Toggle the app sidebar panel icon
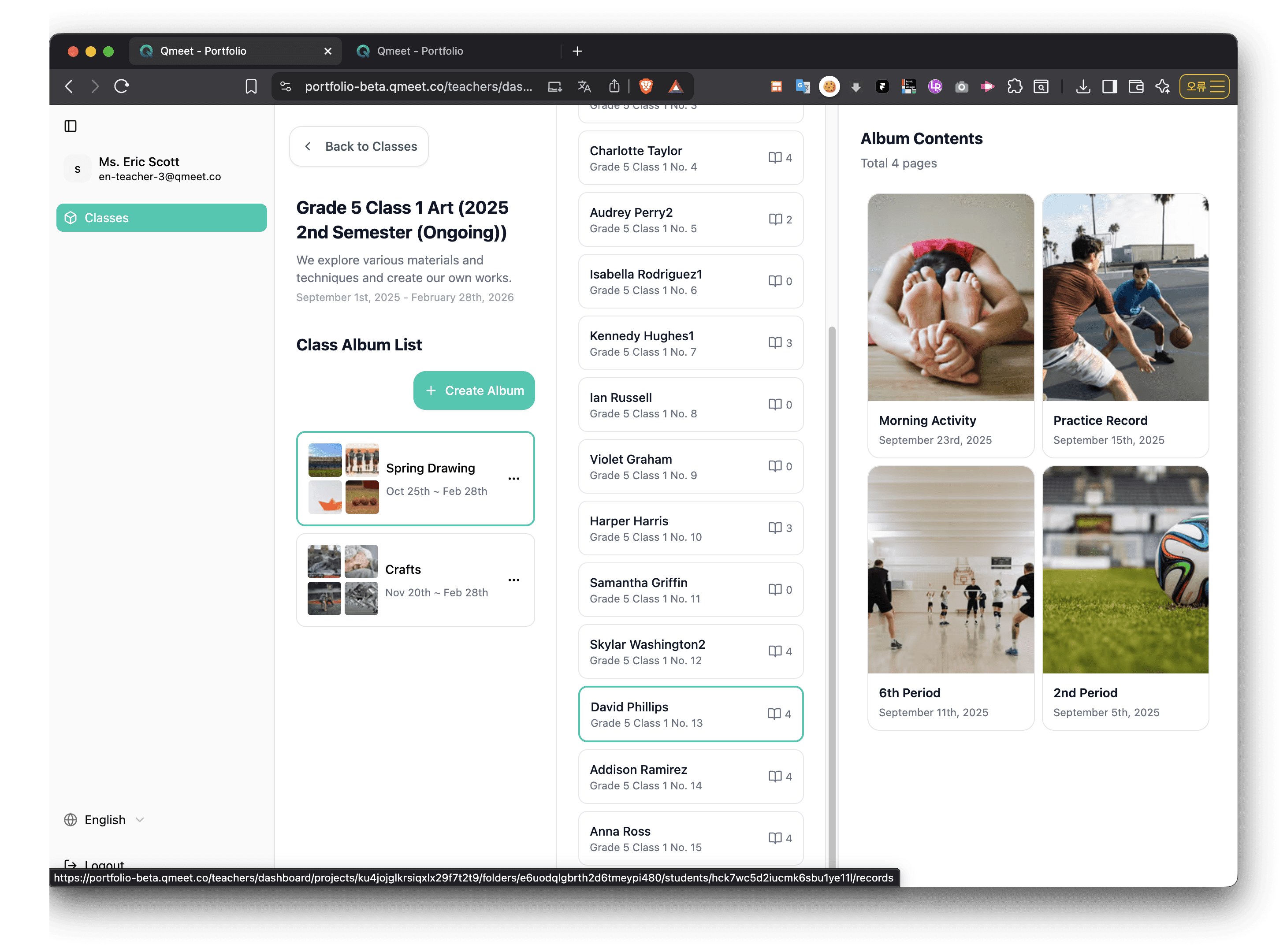The width and height of the screenshot is (1287, 952). (x=71, y=126)
